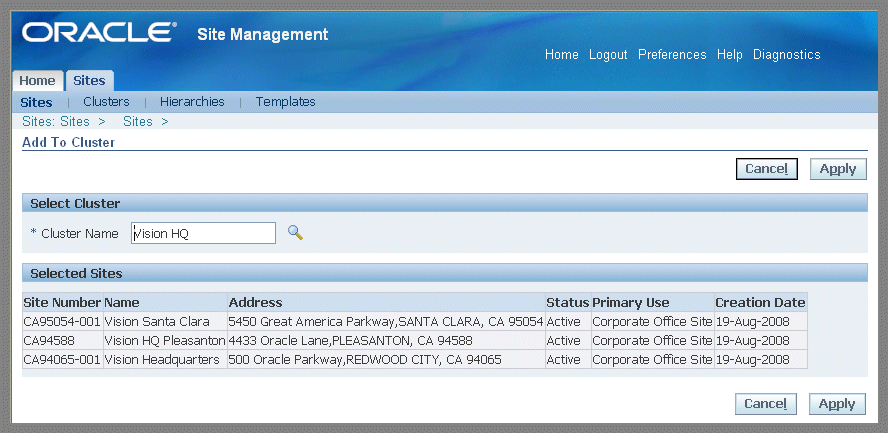
Task: Click the top Apply button
Action: 838,169
